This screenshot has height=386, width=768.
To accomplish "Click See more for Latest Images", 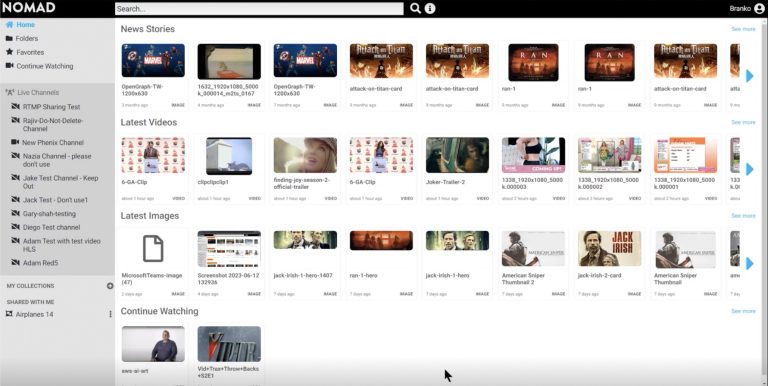I will [743, 216].
